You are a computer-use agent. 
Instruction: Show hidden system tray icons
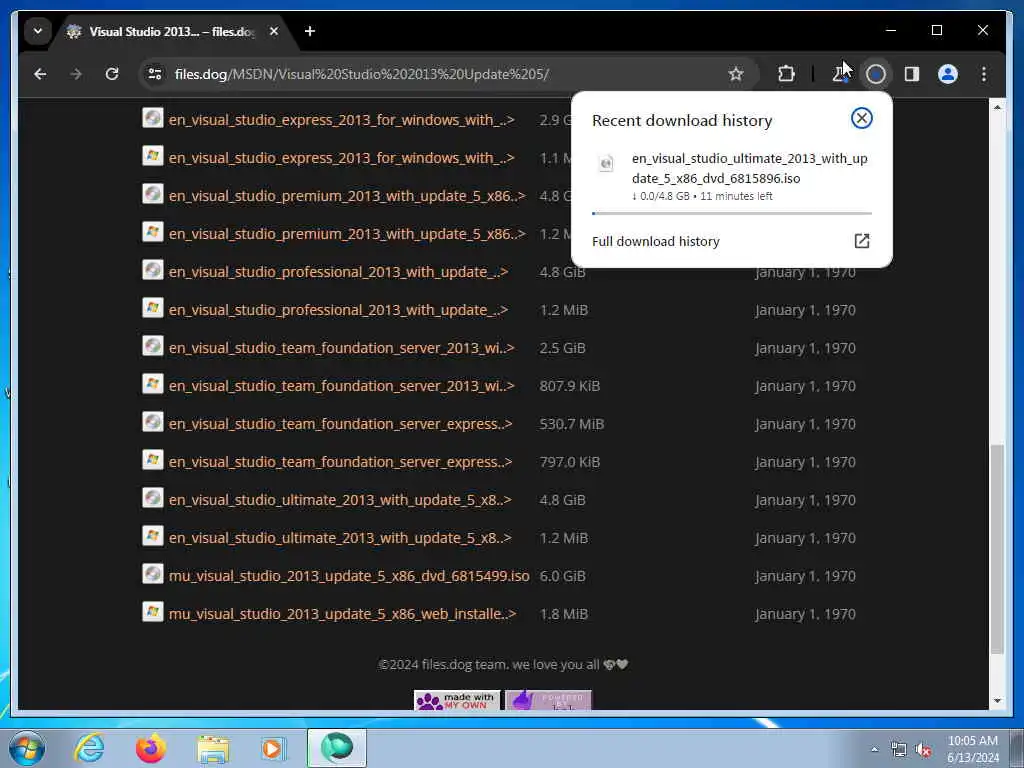pos(874,749)
